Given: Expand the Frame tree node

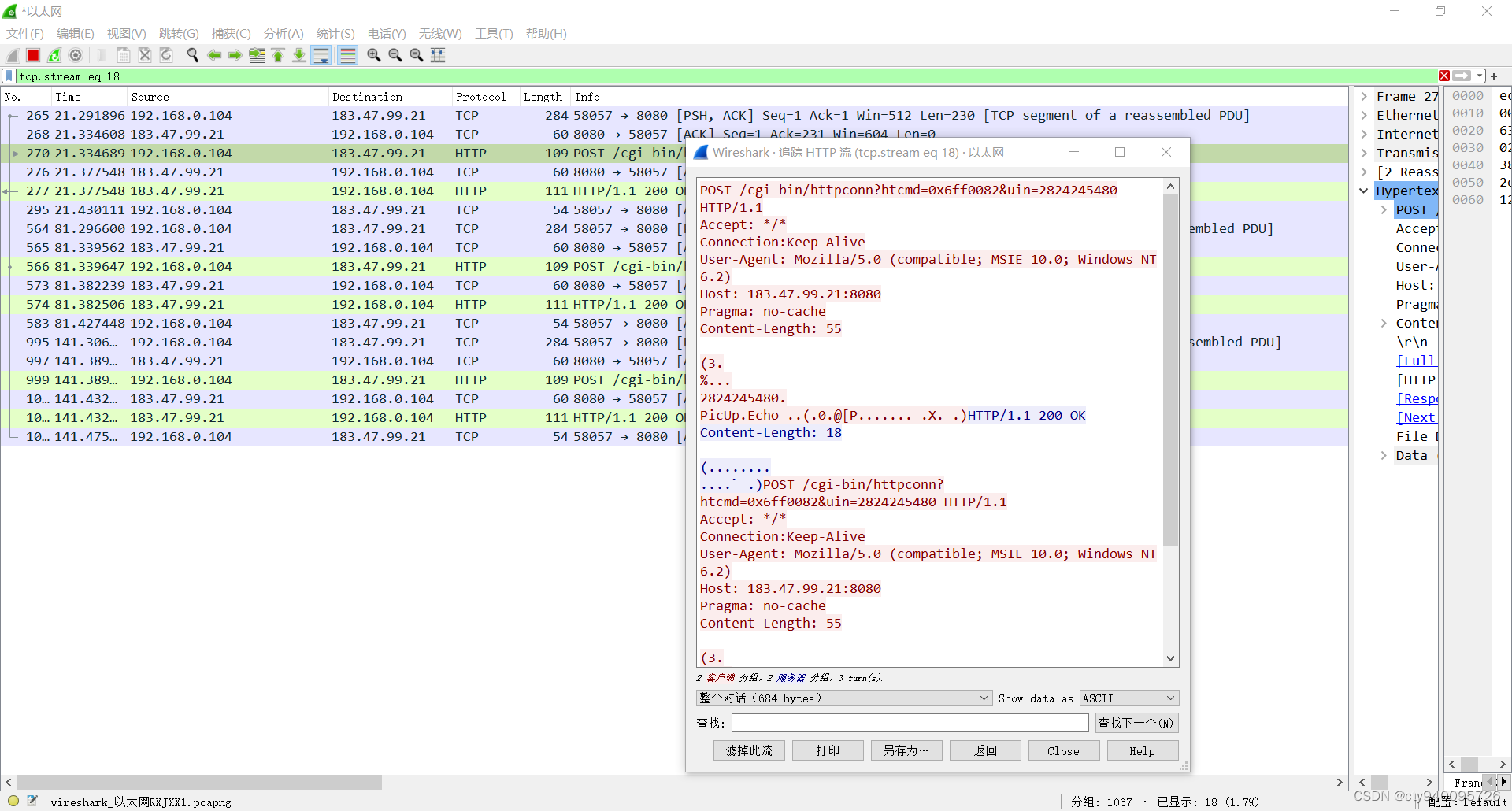Looking at the screenshot, I should [x=1364, y=97].
